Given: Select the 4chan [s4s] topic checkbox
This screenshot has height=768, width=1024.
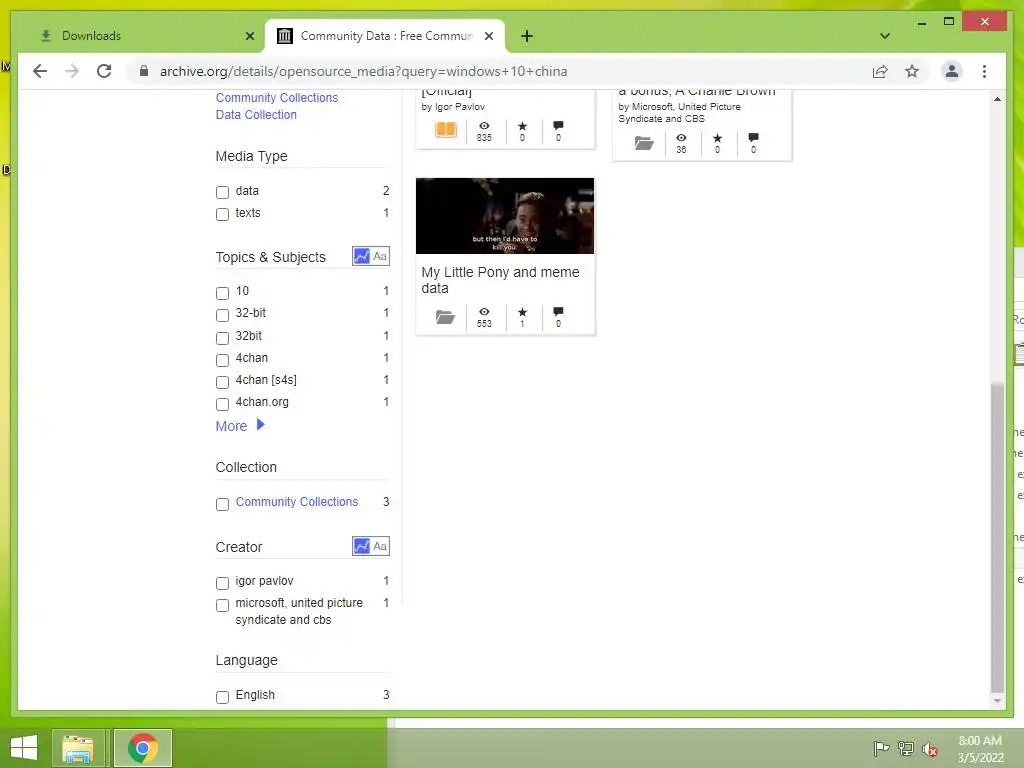Looking at the screenshot, I should (222, 381).
